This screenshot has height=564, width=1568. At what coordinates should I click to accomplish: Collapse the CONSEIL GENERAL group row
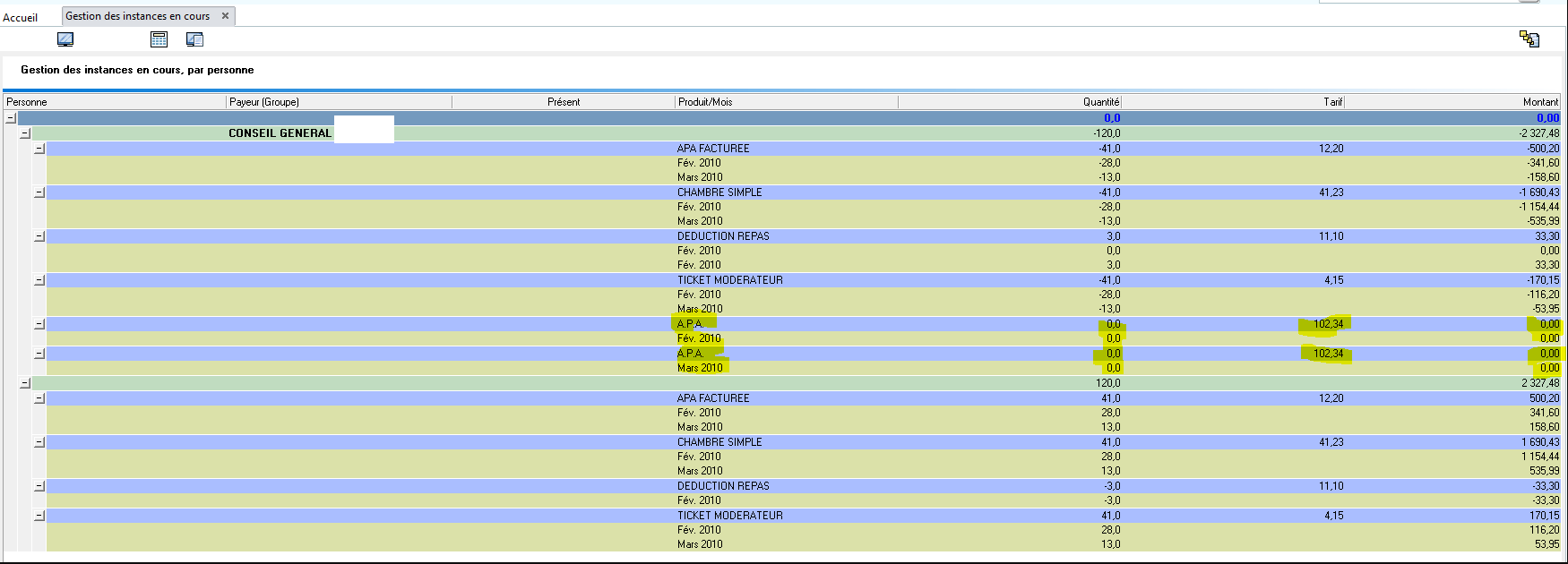(x=25, y=133)
